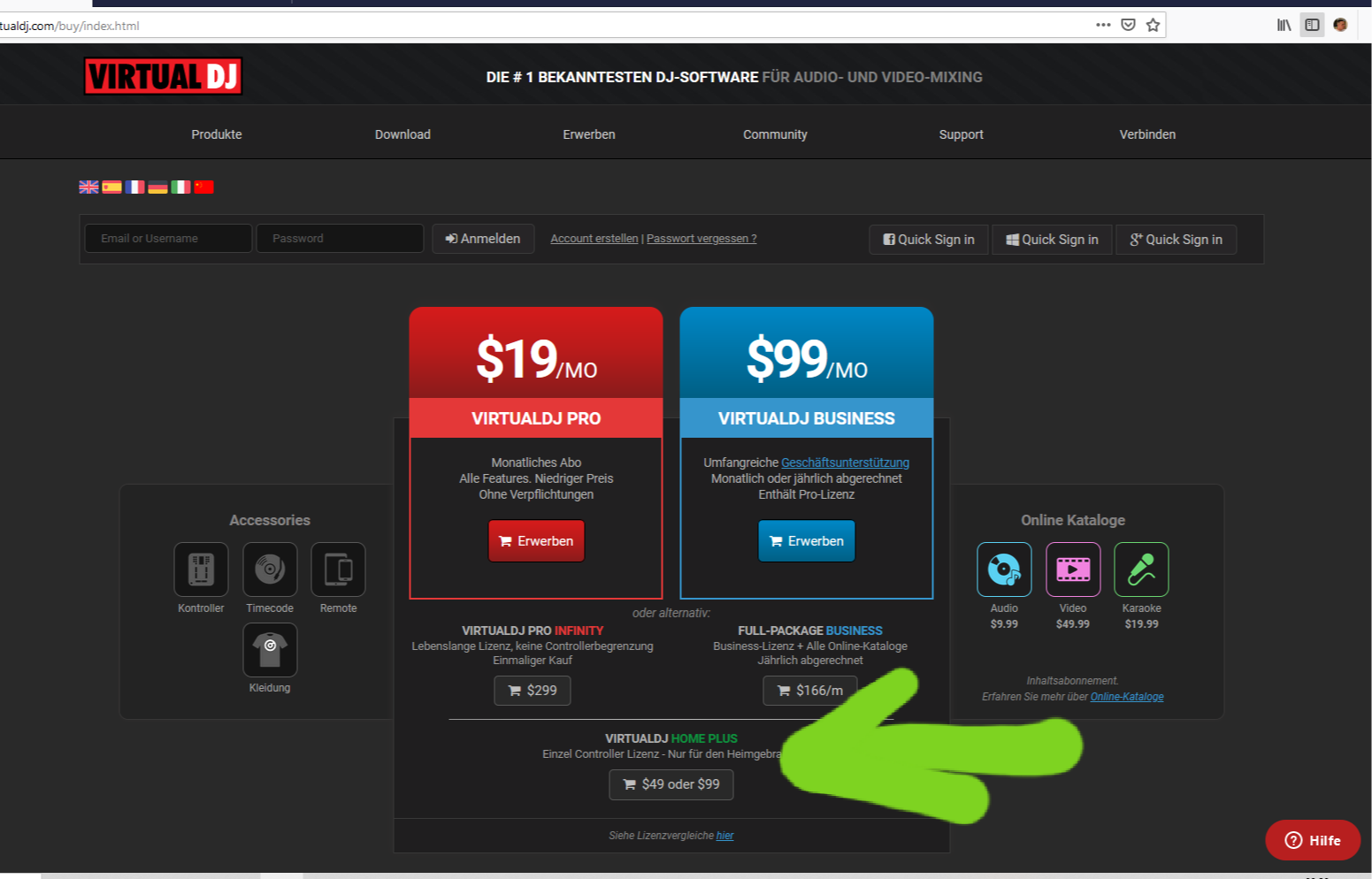The image size is (1372, 879).
Task: Open the Geschäftsunterstützung link
Action: [x=845, y=462]
